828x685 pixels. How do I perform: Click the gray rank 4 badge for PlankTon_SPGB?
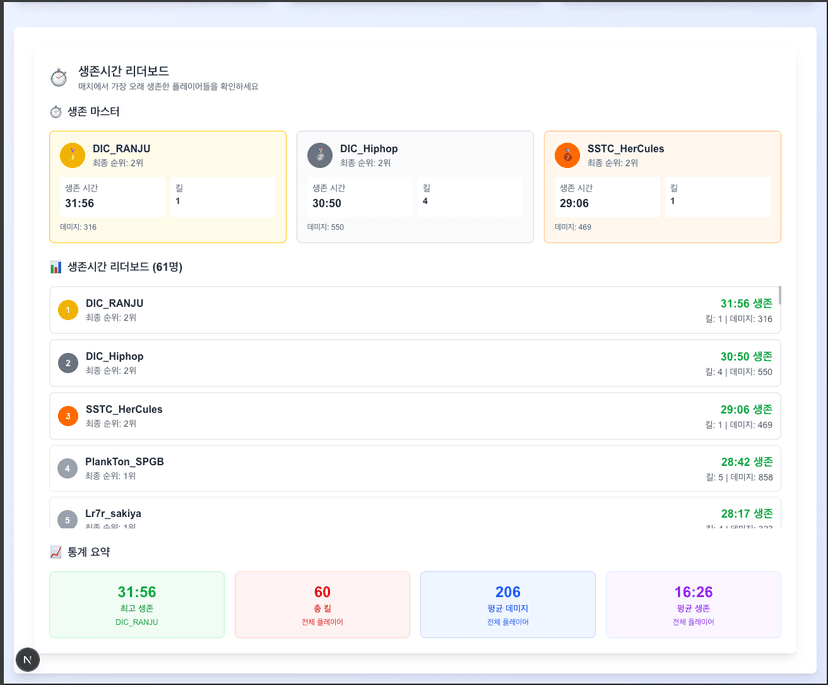(x=68, y=468)
